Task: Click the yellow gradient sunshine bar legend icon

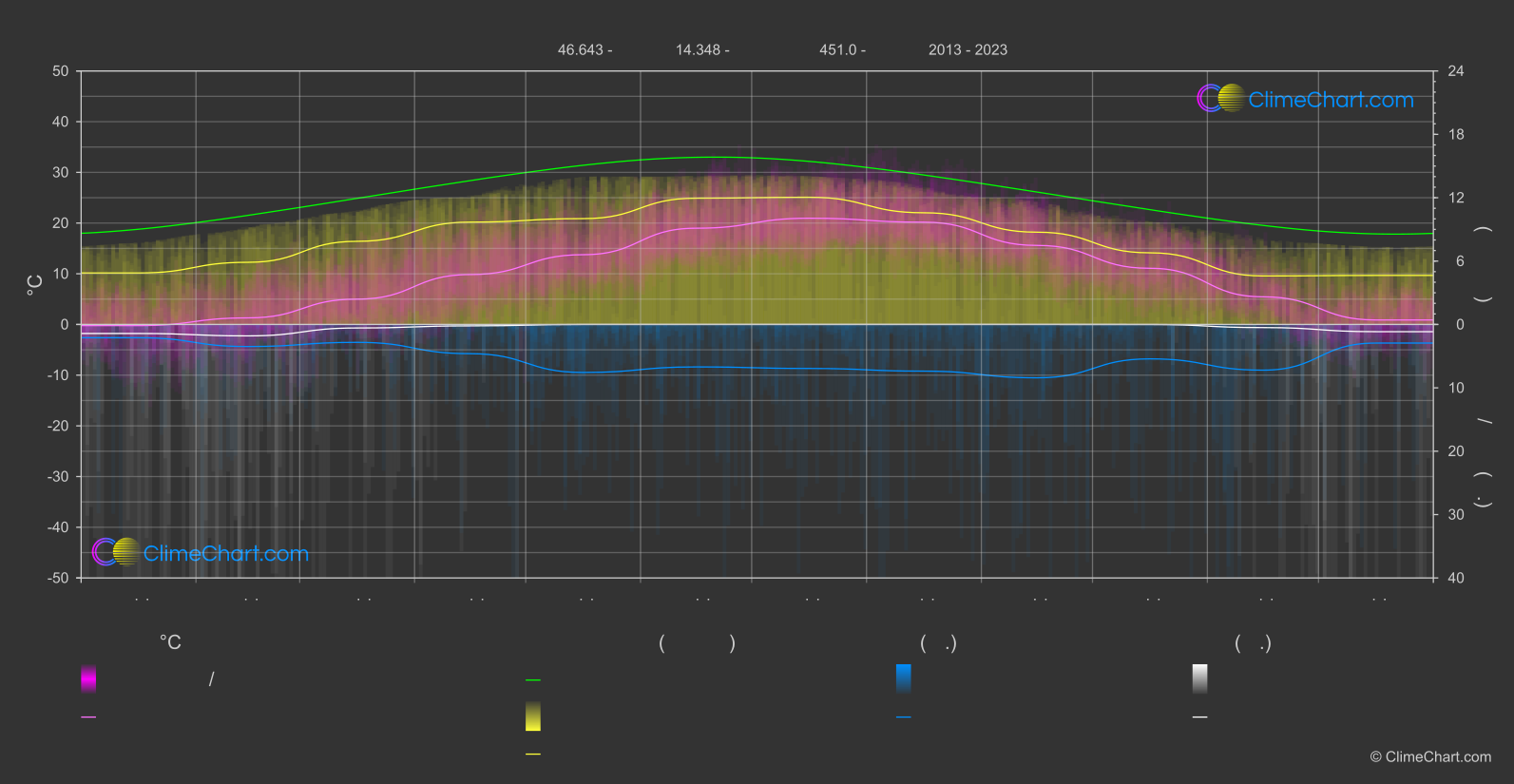Action: (x=533, y=717)
